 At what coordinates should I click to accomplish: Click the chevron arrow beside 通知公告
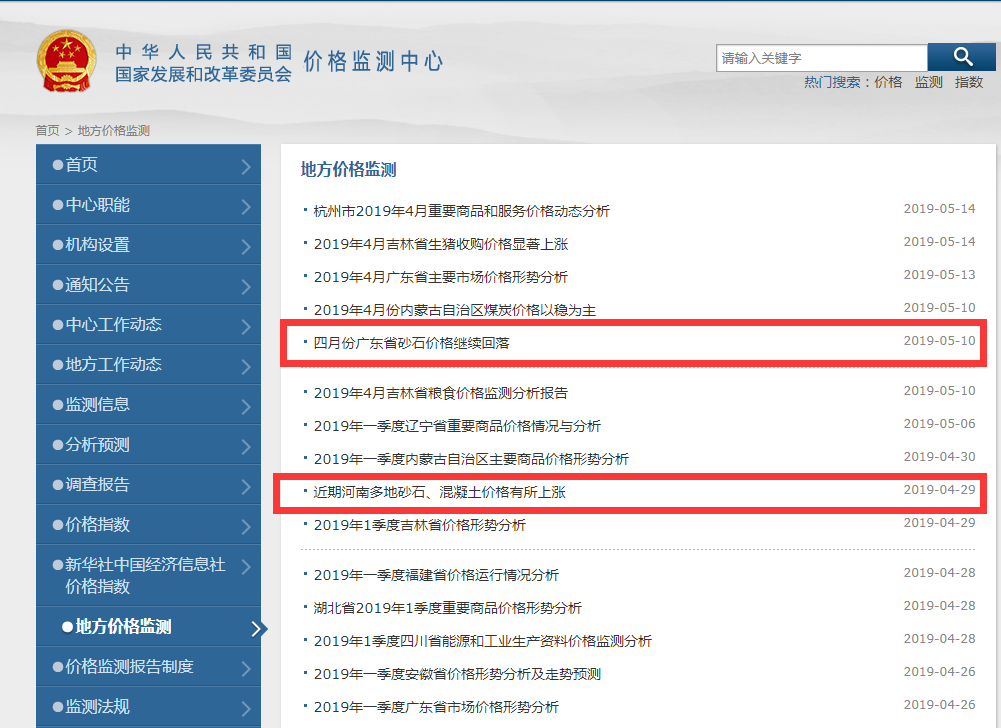(246, 286)
